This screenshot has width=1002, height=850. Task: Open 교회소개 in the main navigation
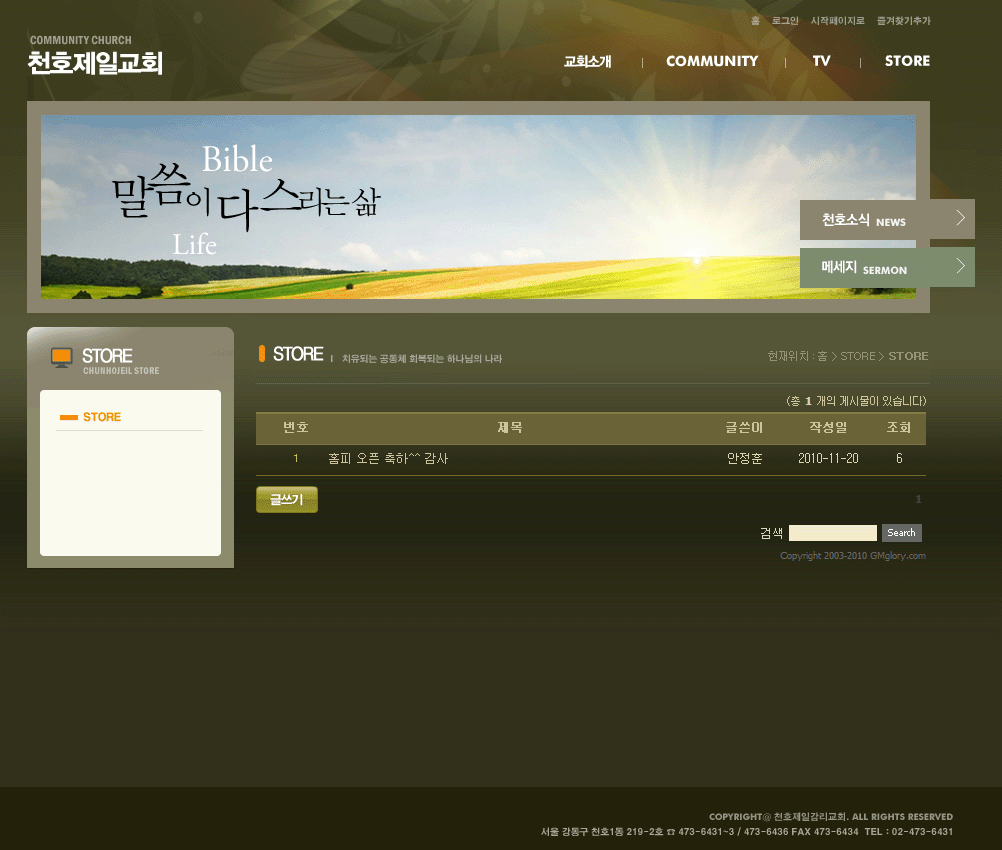(x=587, y=62)
